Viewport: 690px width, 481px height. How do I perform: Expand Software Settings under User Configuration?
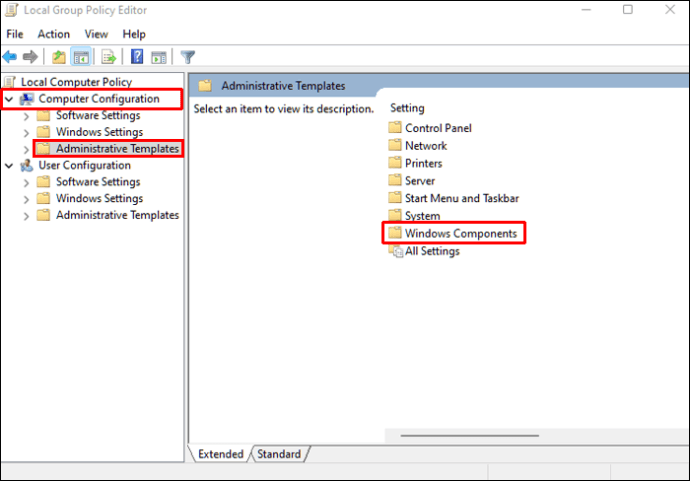pos(26,182)
